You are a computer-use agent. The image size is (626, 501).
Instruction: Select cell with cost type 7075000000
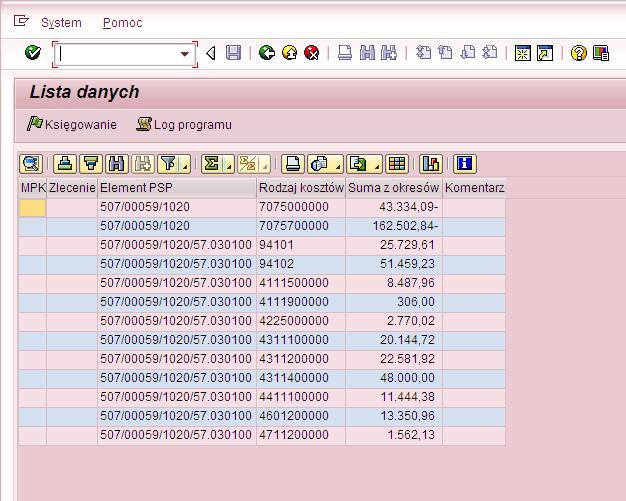tap(301, 207)
